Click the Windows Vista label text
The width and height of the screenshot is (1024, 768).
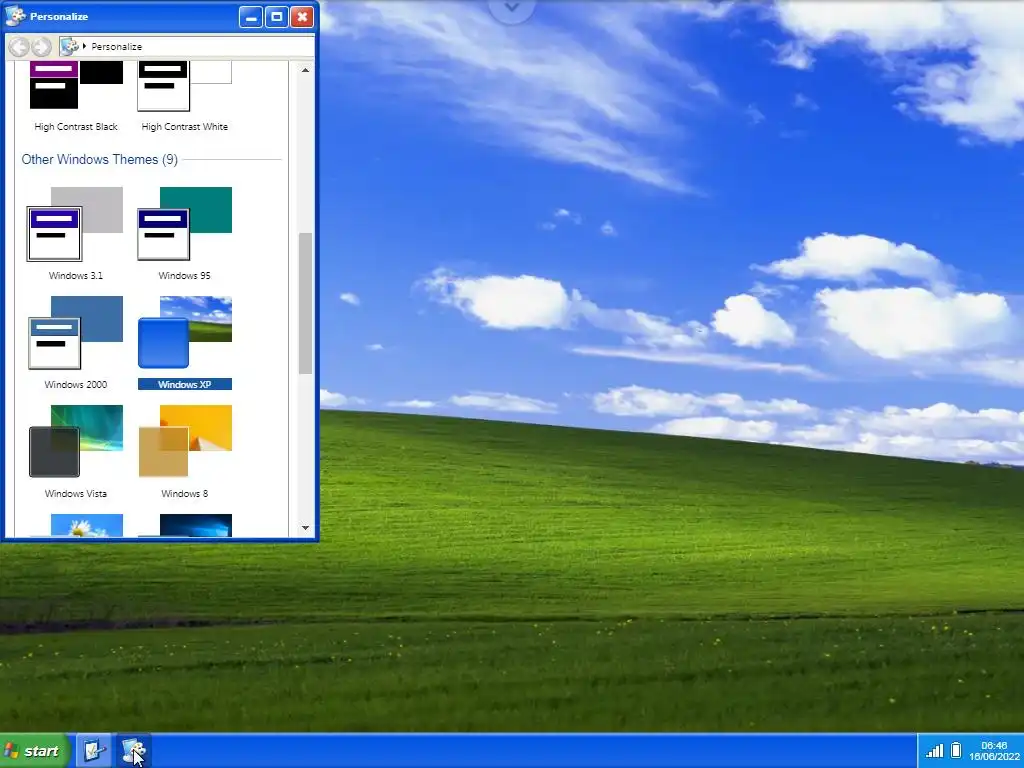[x=76, y=494]
